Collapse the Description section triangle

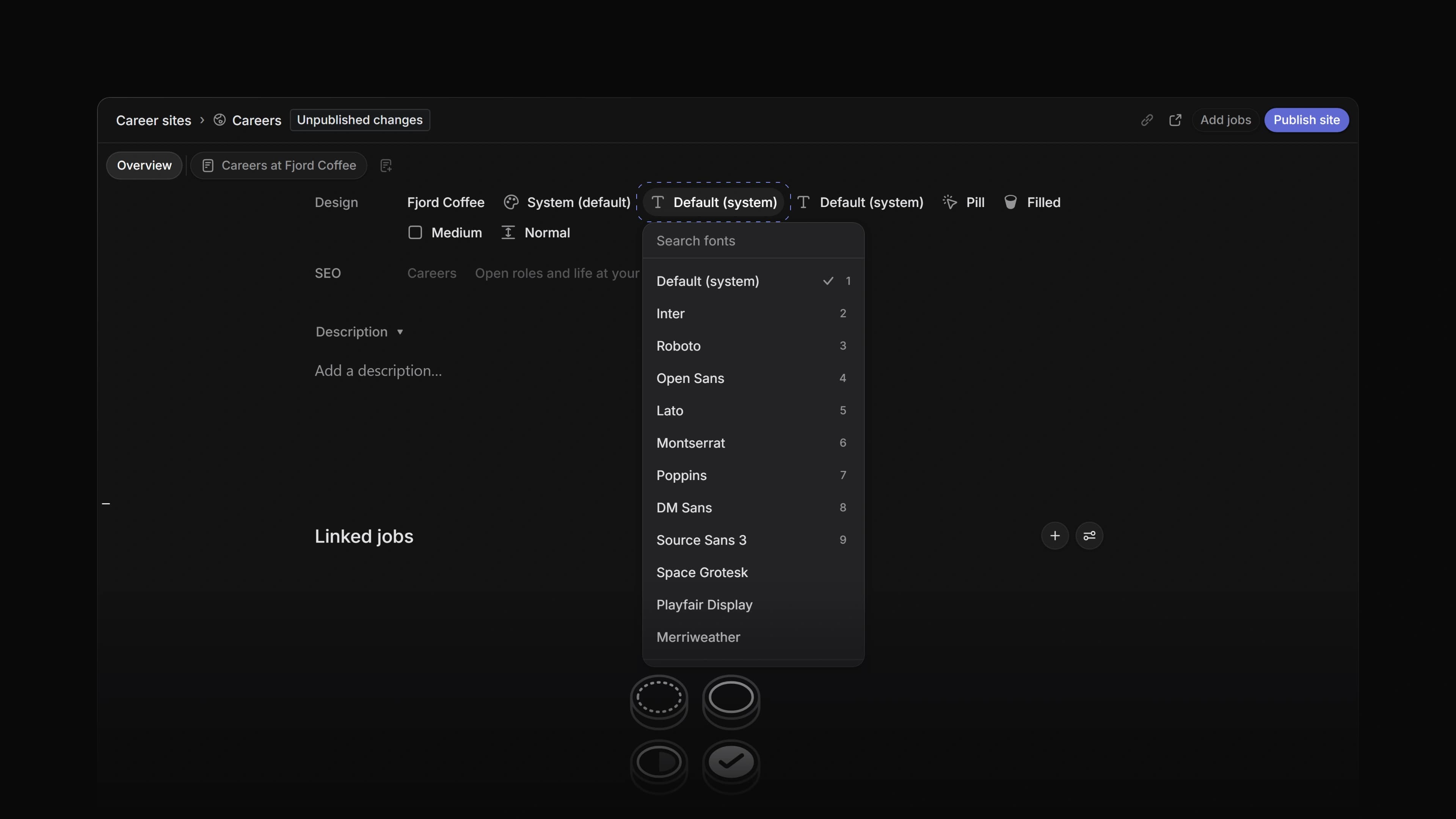(x=400, y=332)
